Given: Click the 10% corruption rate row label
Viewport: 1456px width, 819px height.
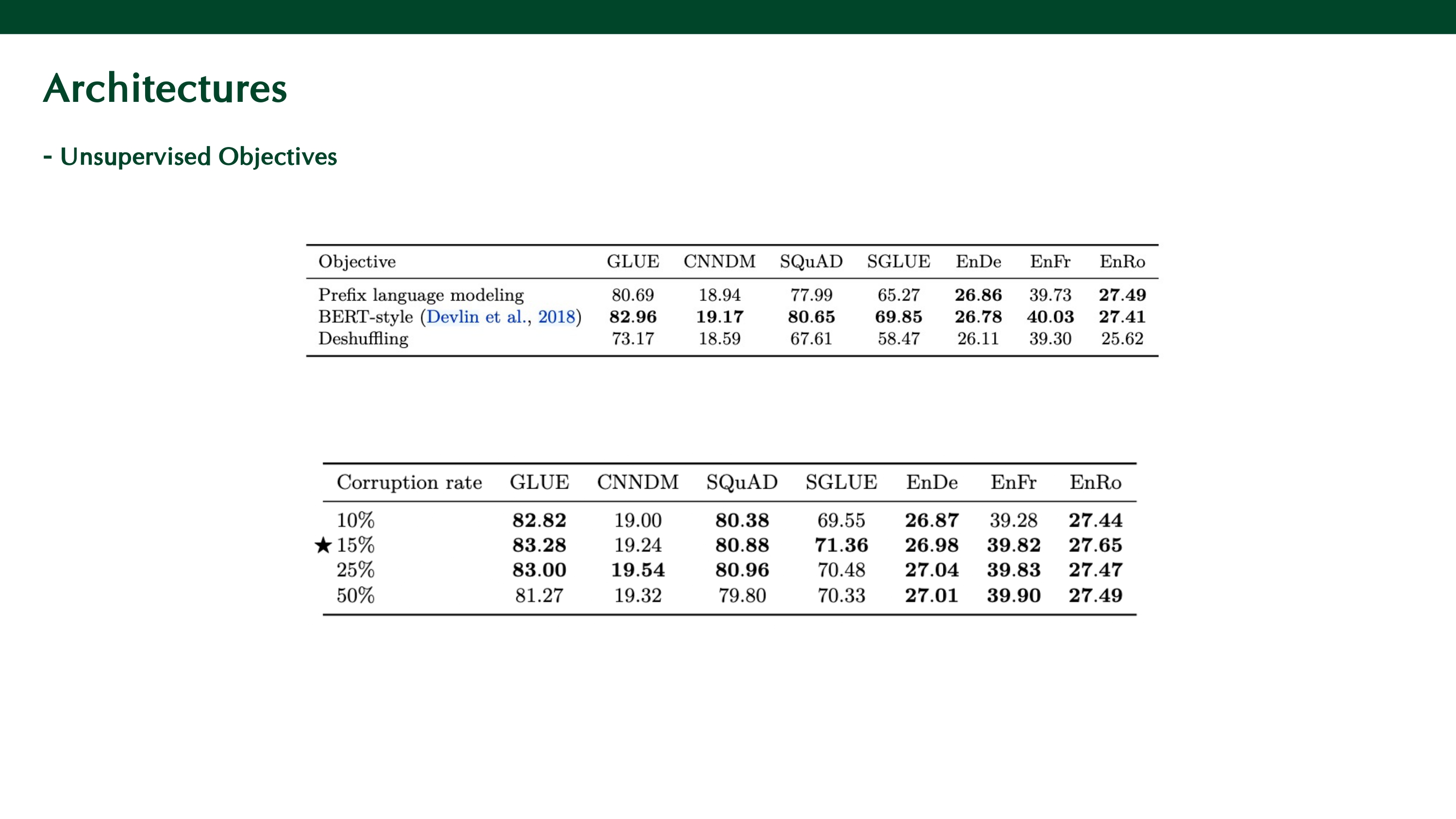Looking at the screenshot, I should click(356, 520).
